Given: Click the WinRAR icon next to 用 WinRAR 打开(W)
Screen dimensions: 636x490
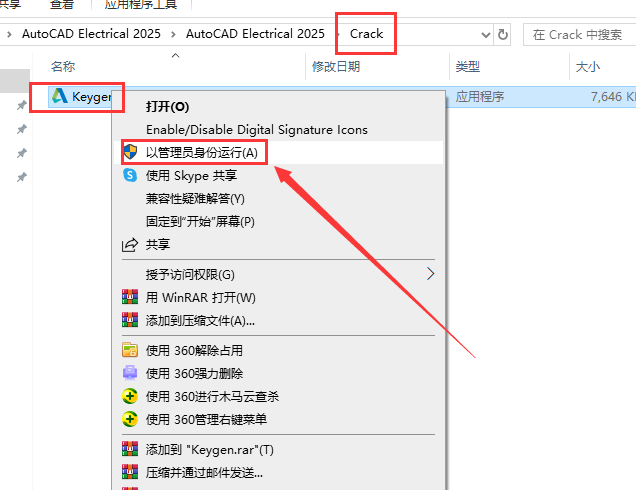Looking at the screenshot, I should pyautogui.click(x=129, y=298).
